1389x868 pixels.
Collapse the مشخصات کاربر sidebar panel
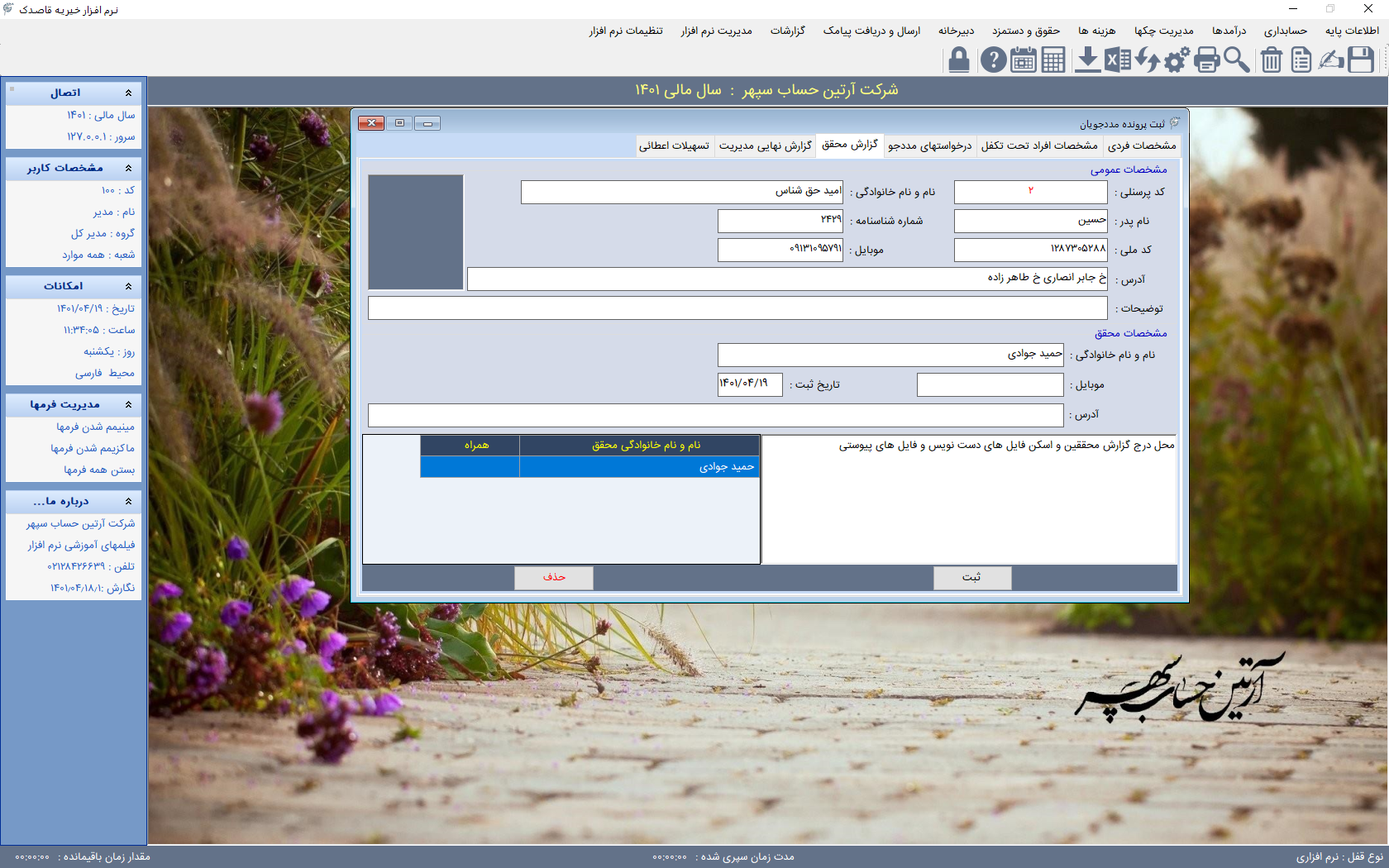pyautogui.click(x=128, y=169)
